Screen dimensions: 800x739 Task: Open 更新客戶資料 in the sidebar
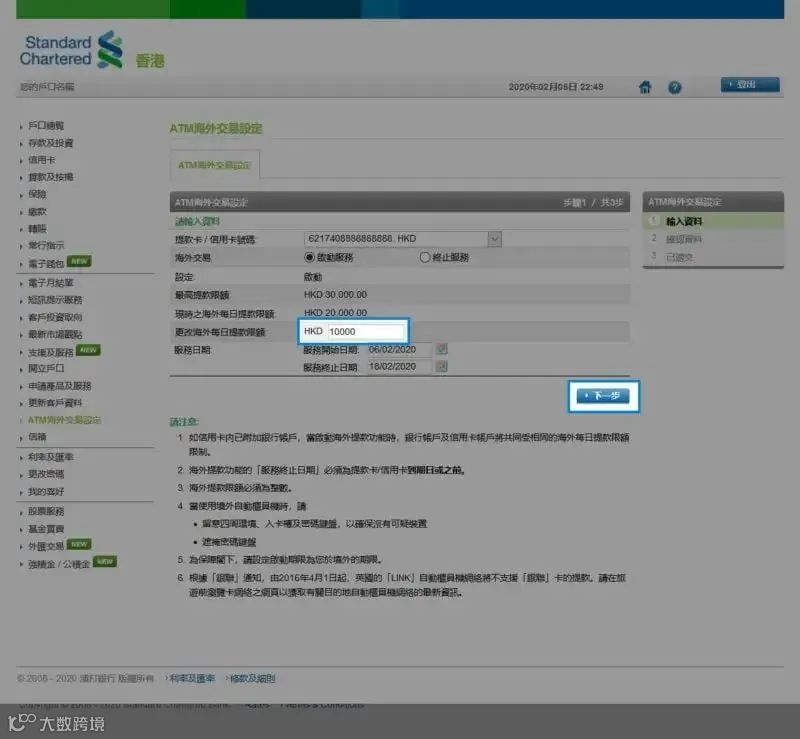coord(55,403)
